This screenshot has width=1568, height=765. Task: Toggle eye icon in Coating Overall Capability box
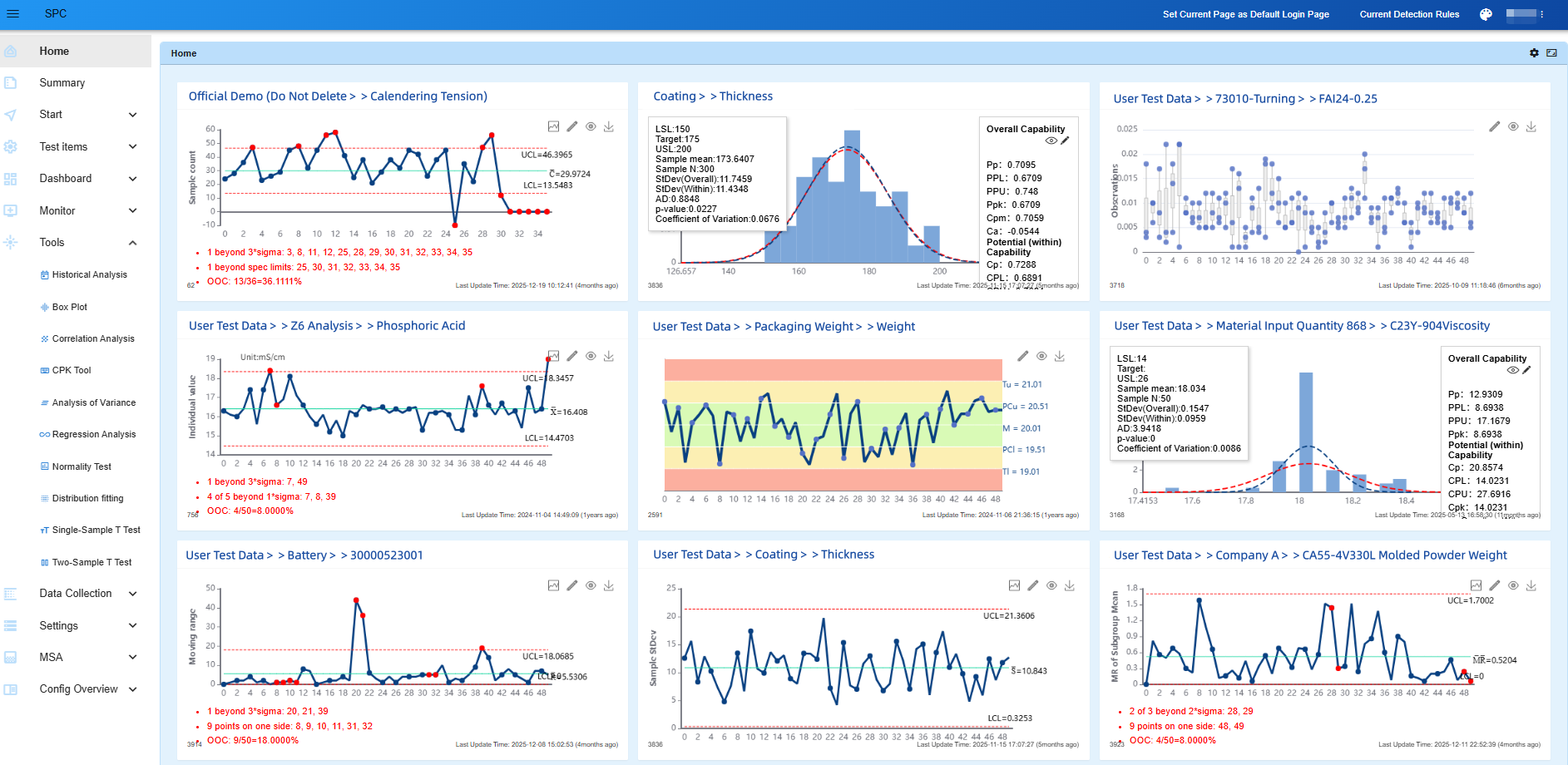(1051, 141)
